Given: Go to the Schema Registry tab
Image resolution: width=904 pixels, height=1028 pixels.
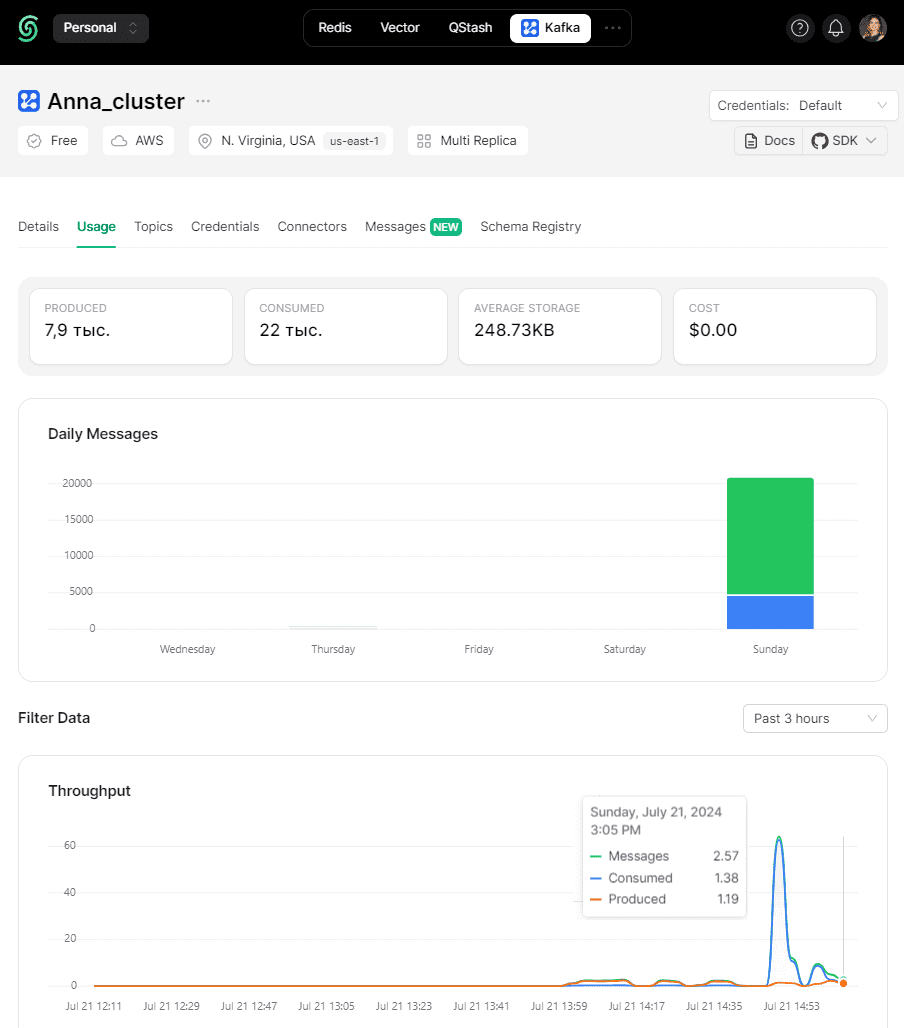Looking at the screenshot, I should point(530,227).
